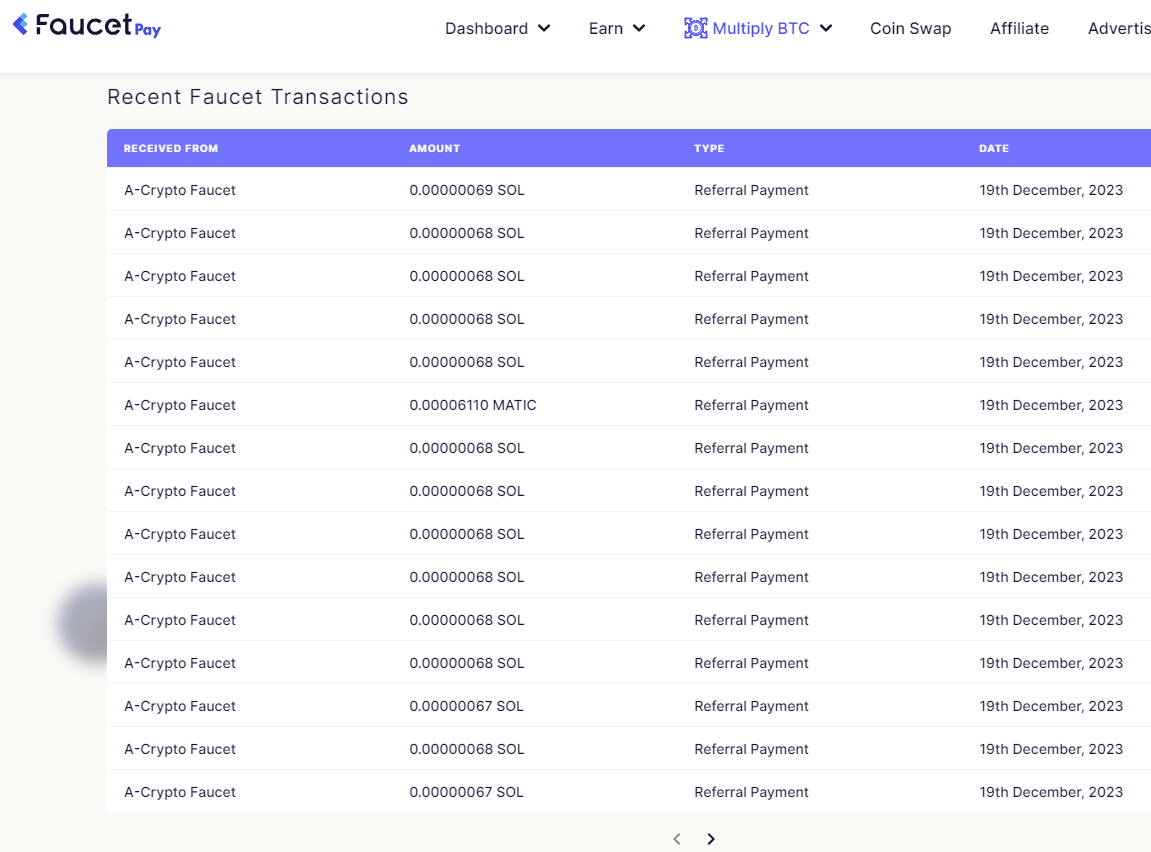Select the 0.00000069 SOL amount
This screenshot has height=852, width=1151.
(466, 190)
